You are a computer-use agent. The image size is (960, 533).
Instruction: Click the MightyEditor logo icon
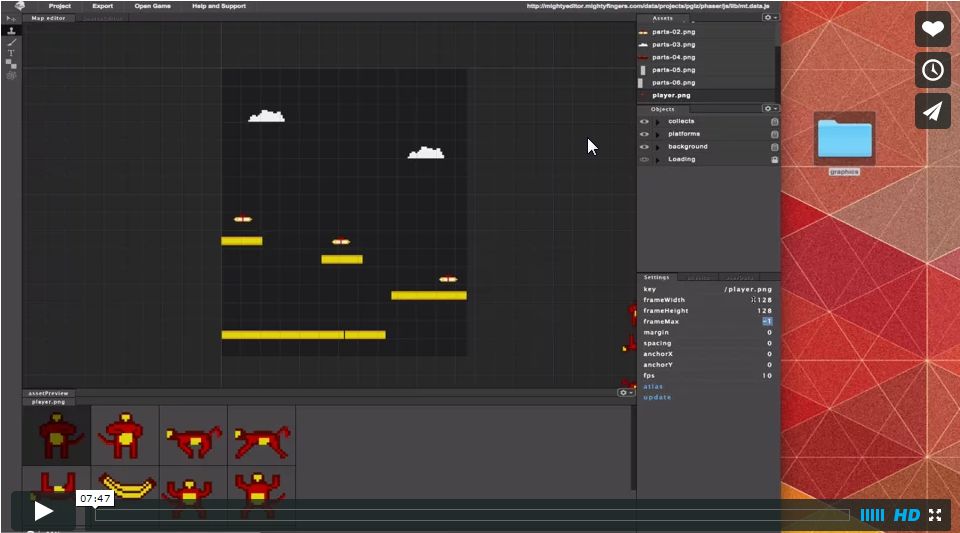tap(20, 6)
